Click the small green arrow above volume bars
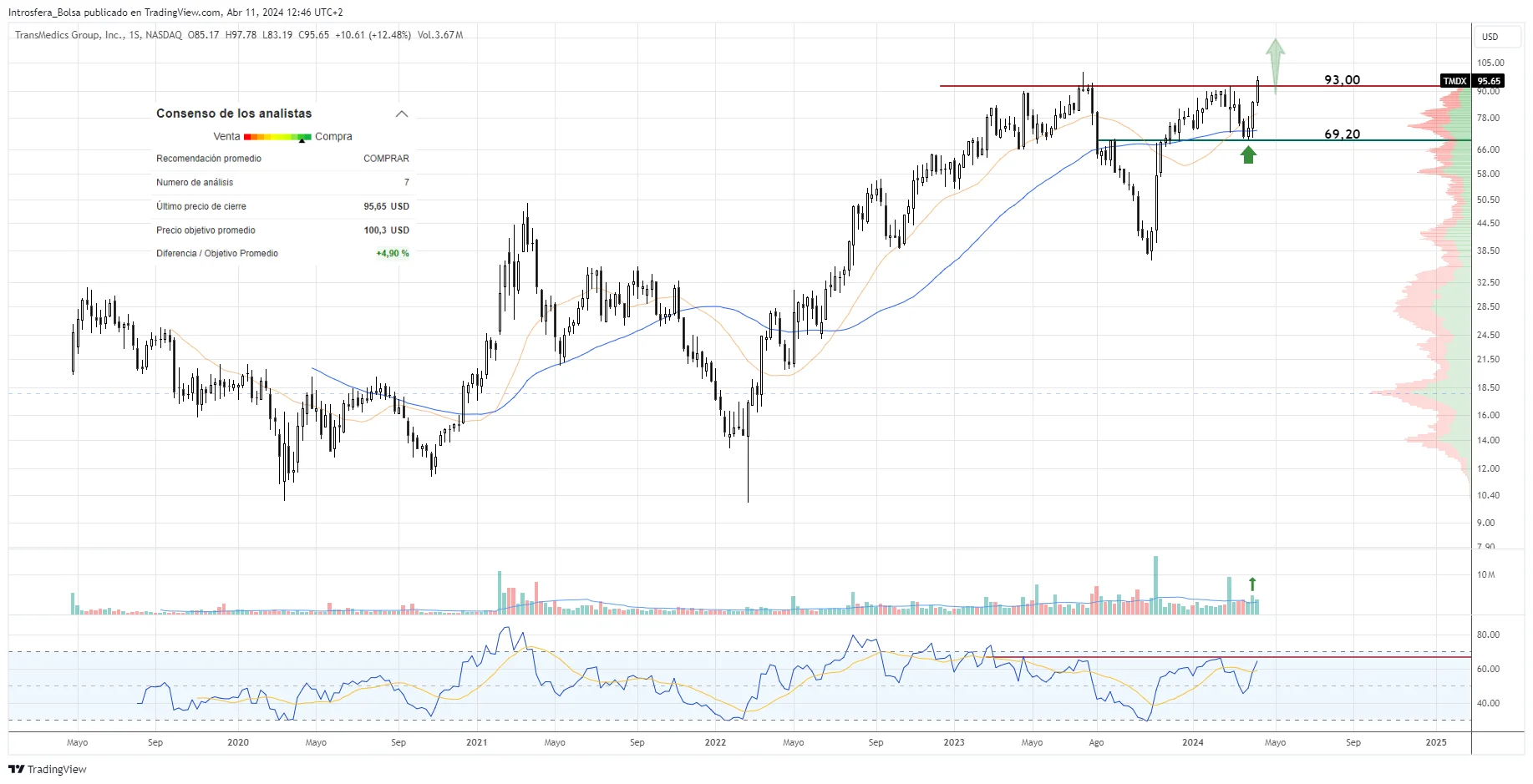This screenshot has height=784, width=1533. [x=1252, y=584]
